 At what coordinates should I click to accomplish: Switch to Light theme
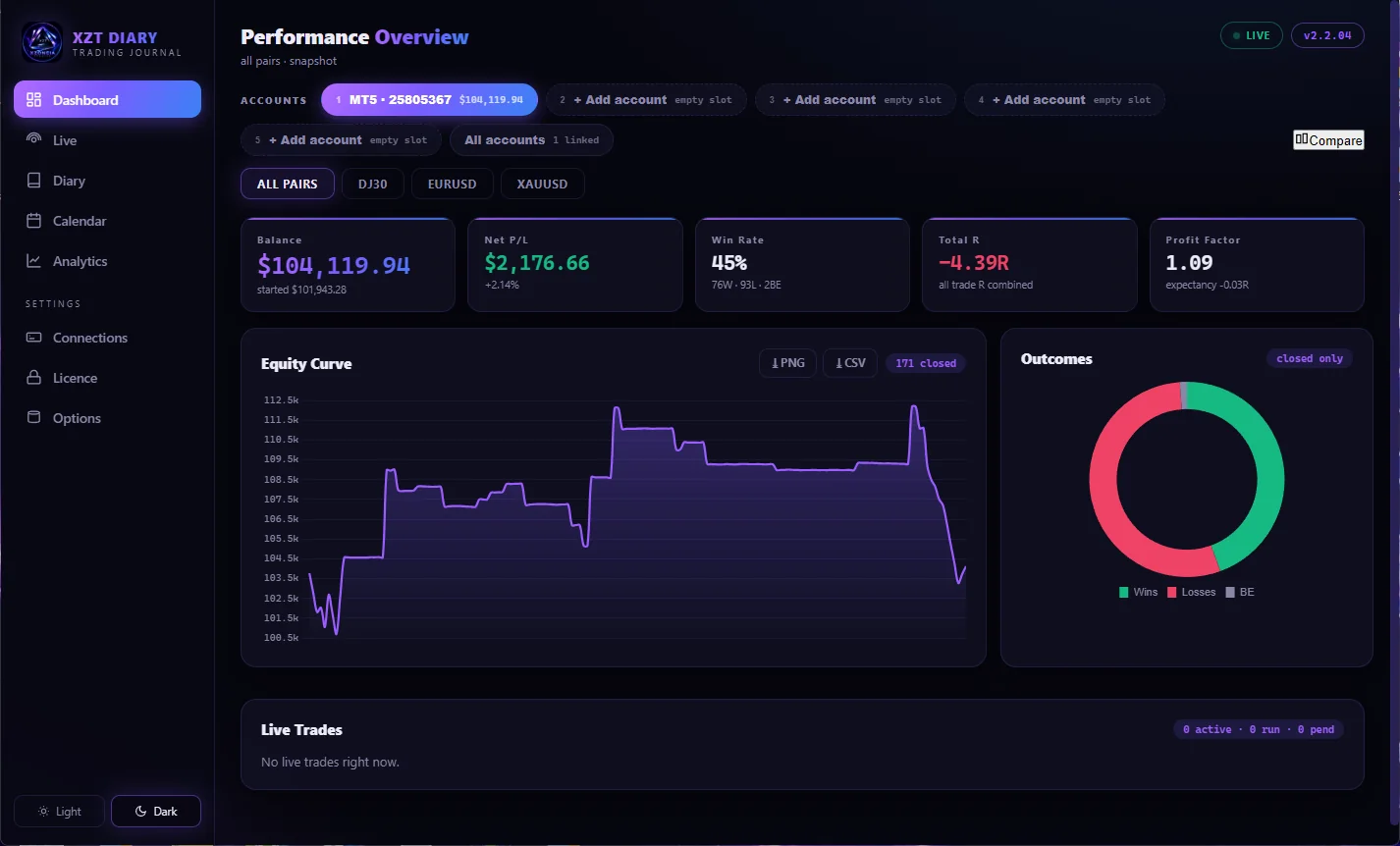[x=60, y=812]
